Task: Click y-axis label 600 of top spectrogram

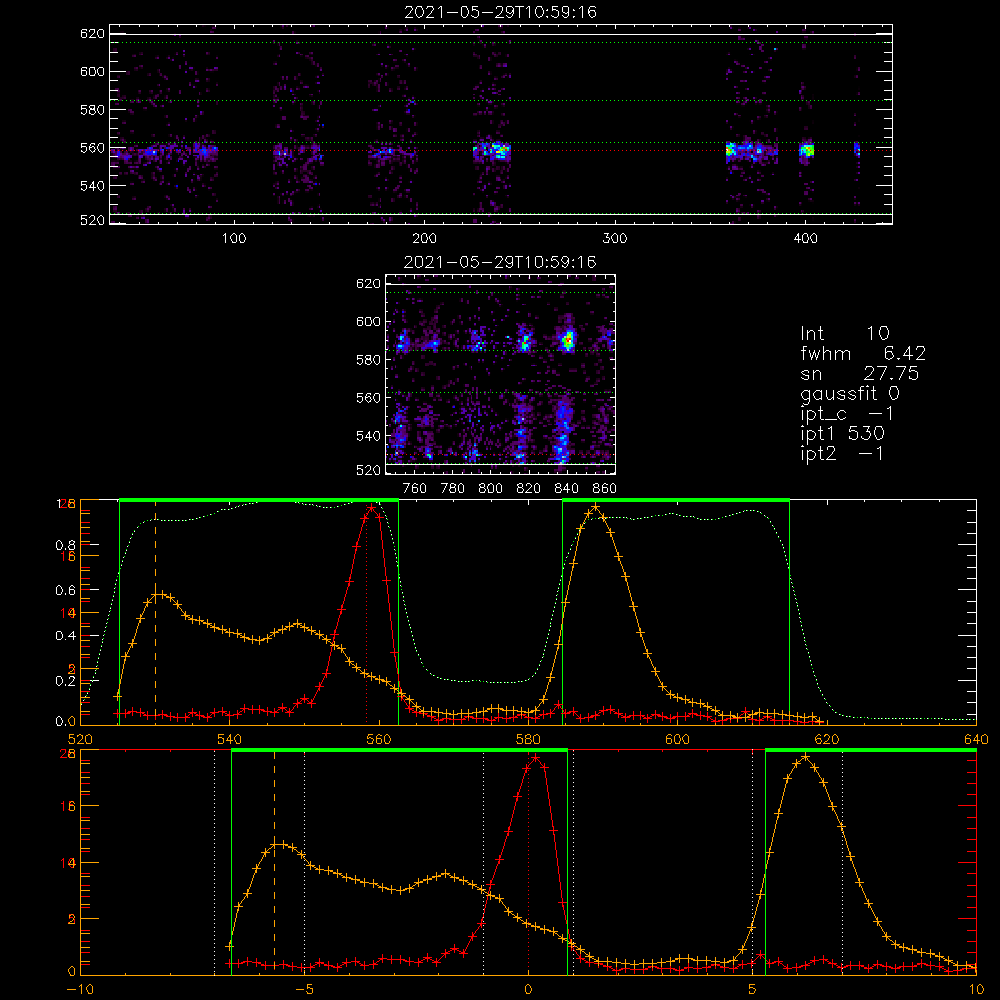Action: coord(92,72)
